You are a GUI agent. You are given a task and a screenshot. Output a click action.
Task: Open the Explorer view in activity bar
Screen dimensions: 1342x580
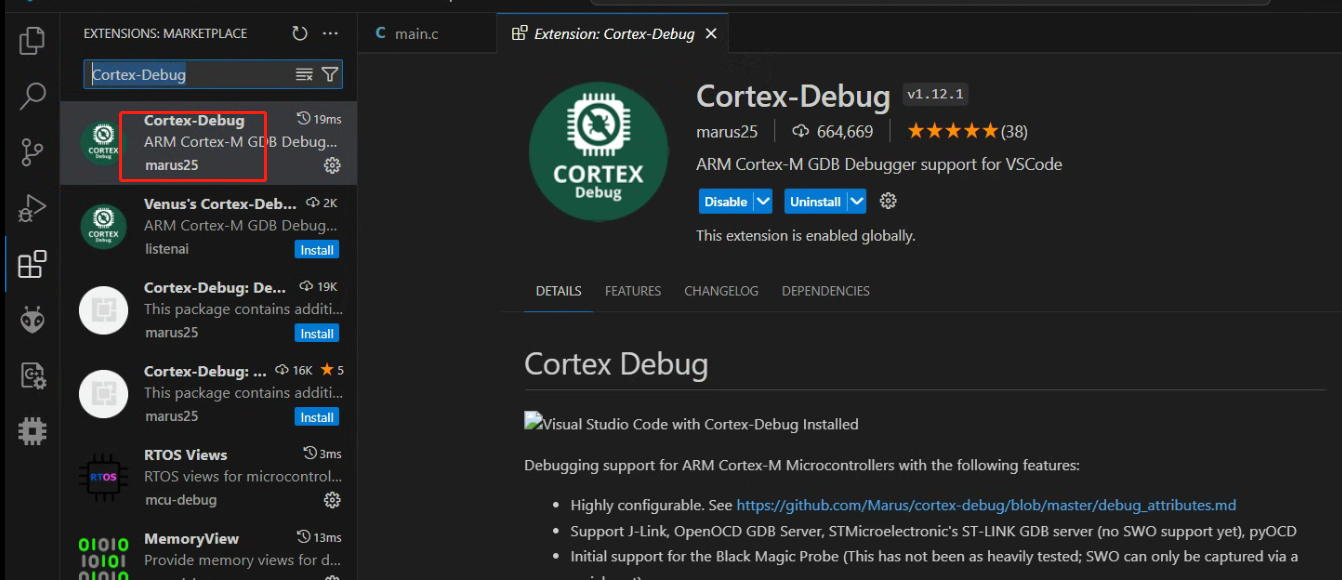point(32,41)
